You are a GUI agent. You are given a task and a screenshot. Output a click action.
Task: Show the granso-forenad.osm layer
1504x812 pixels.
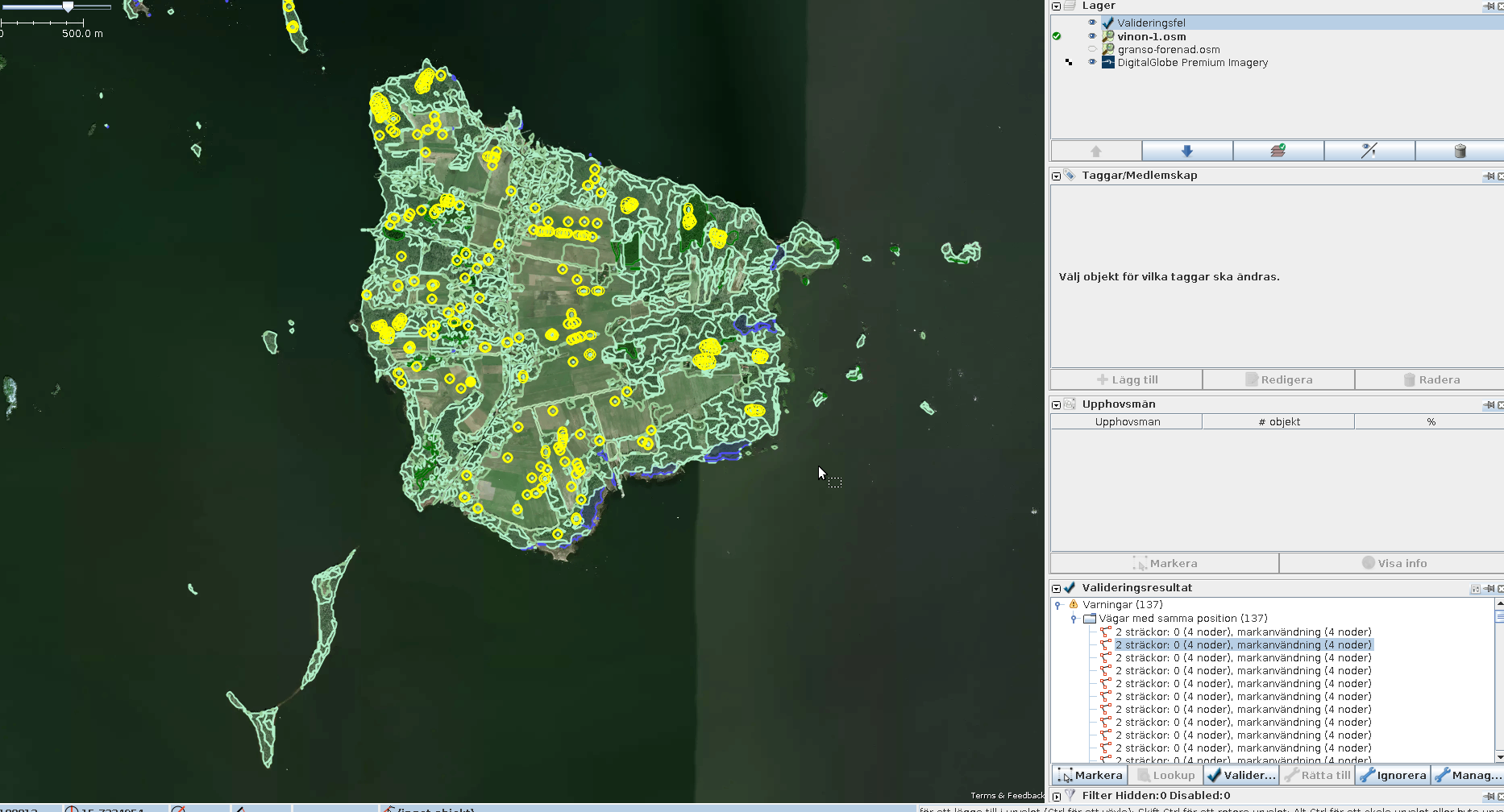(x=1092, y=49)
